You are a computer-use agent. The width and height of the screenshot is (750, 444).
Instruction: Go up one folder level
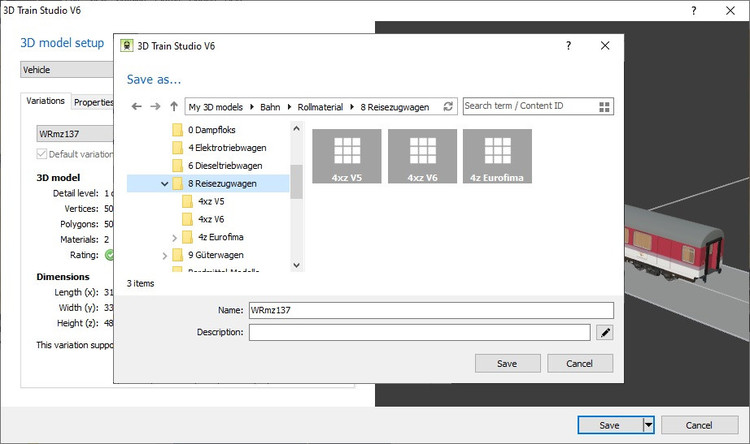coord(173,106)
